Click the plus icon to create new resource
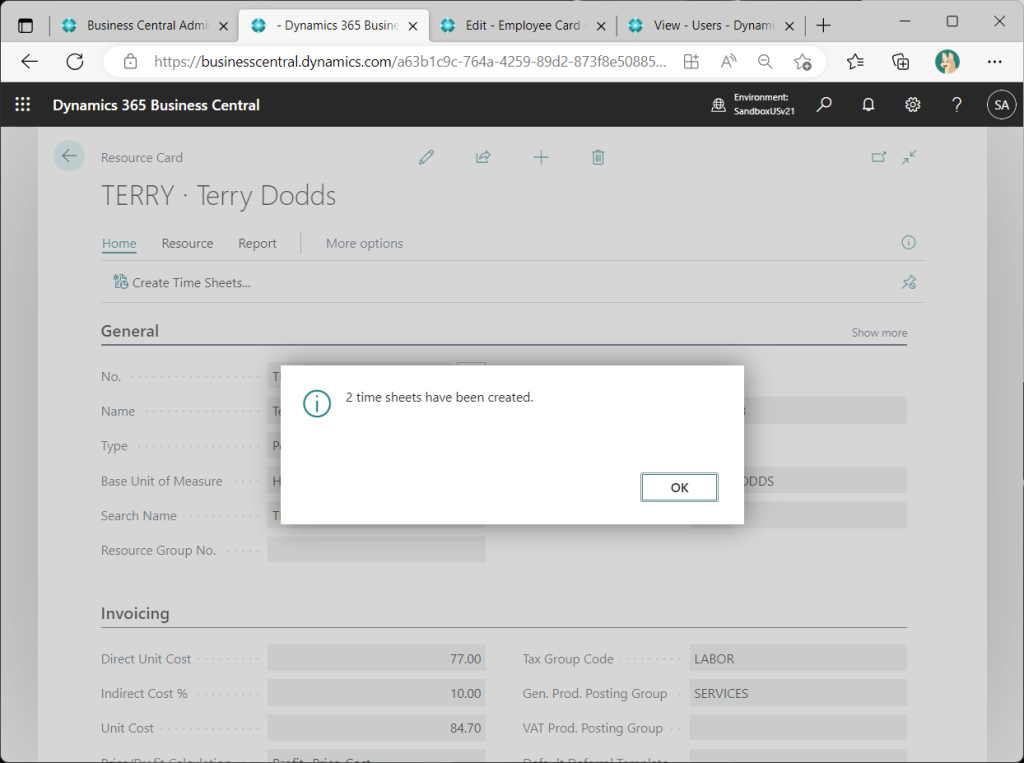This screenshot has height=763, width=1024. pyautogui.click(x=541, y=157)
